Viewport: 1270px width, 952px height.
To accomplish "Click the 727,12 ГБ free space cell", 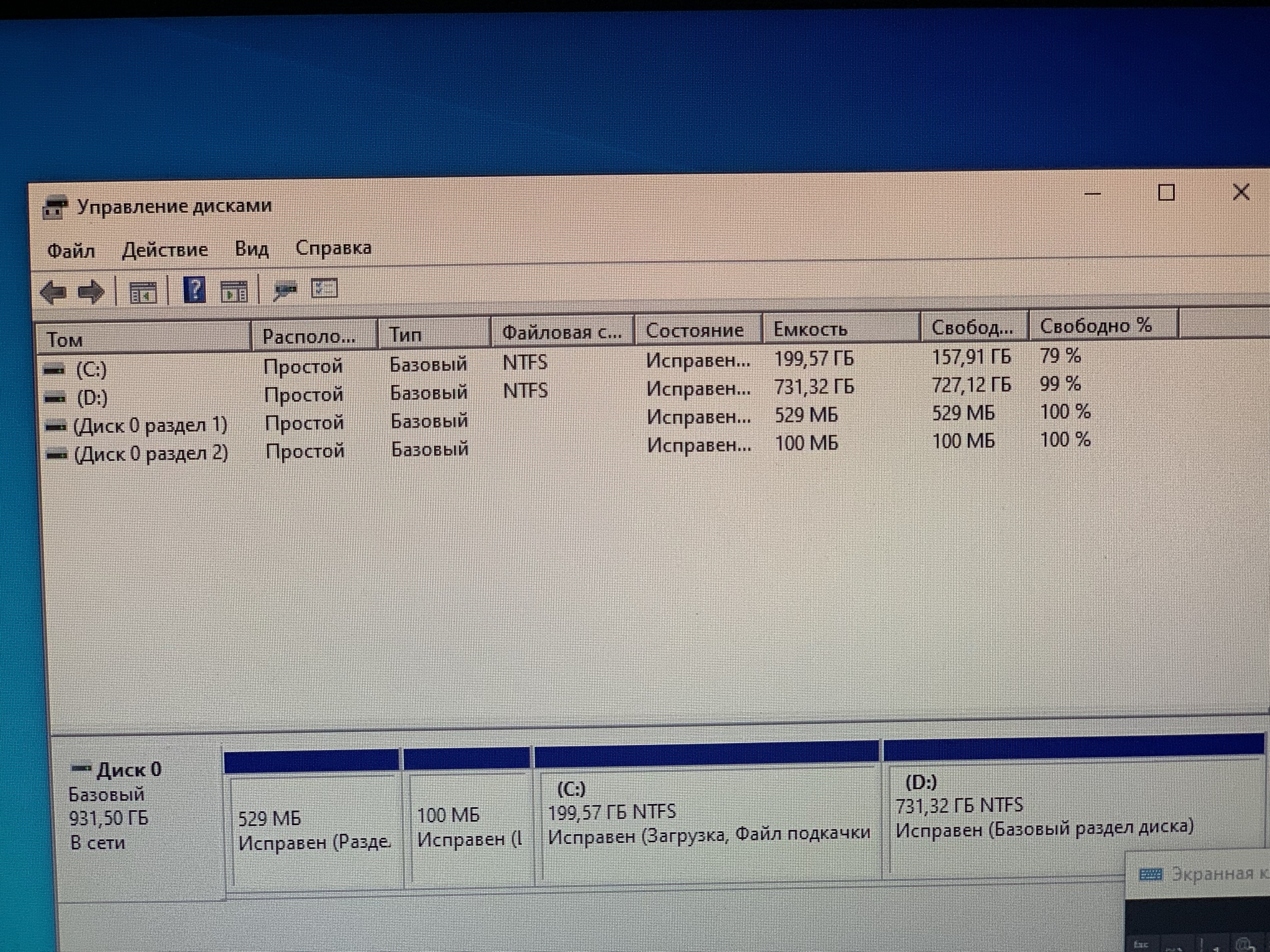I will pos(972,385).
